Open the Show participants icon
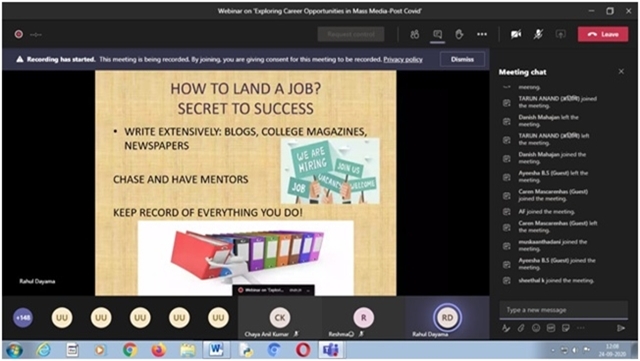Screen dimensions: 640x361 tap(415, 35)
